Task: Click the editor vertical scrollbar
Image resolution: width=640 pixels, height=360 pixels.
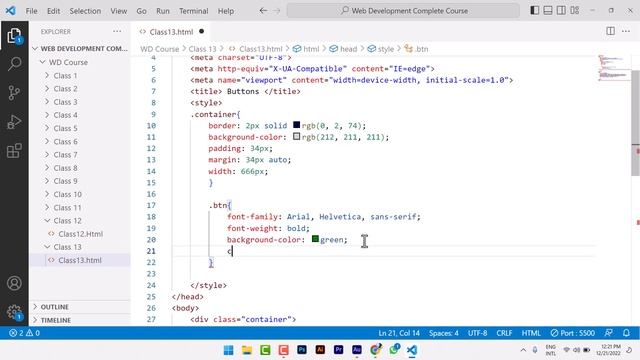Action: pyautogui.click(x=636, y=122)
